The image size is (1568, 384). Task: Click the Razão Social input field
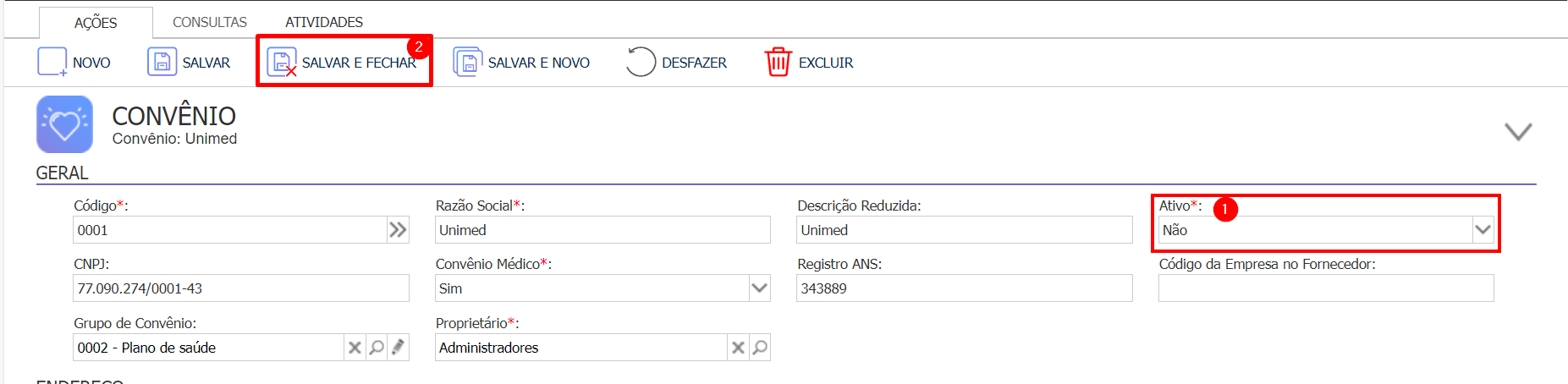[602, 230]
